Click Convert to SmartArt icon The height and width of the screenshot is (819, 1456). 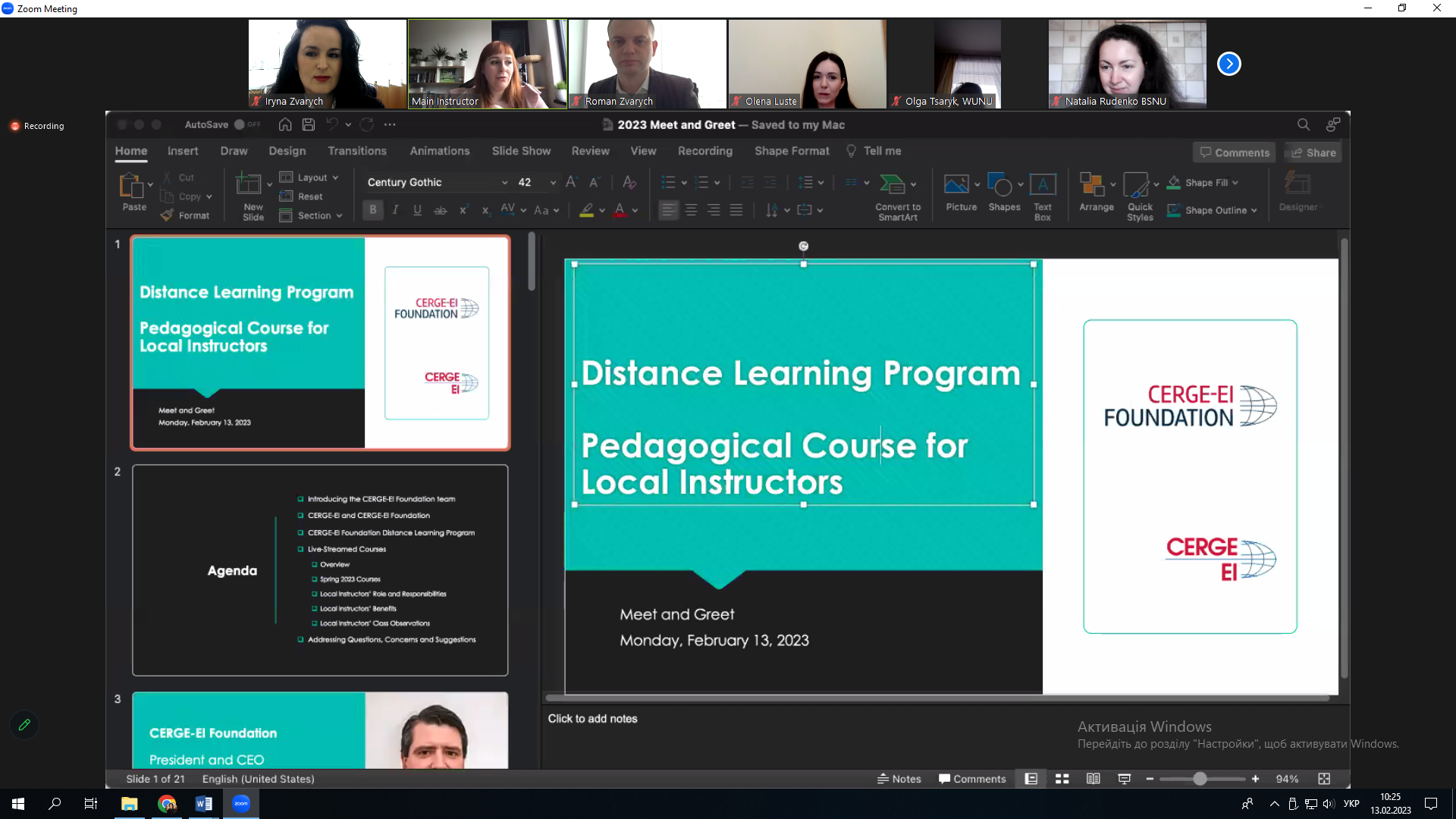click(x=893, y=184)
